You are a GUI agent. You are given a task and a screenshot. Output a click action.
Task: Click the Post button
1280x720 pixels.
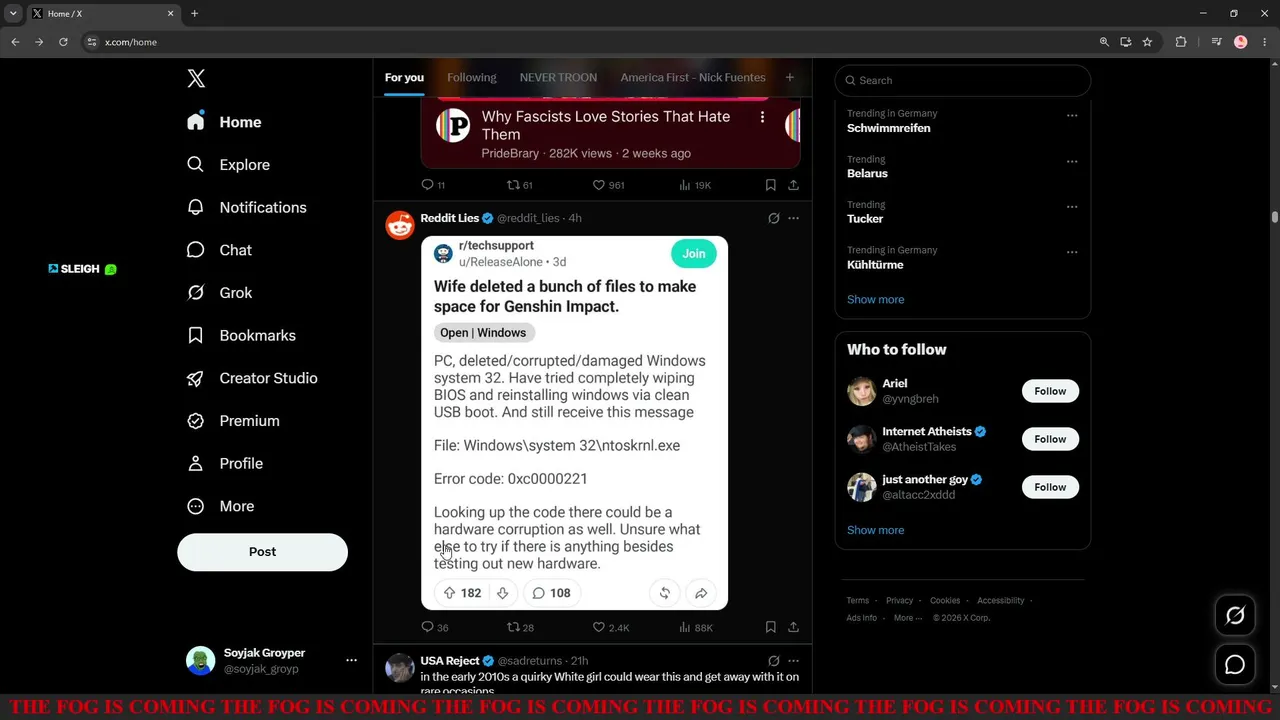point(262,552)
